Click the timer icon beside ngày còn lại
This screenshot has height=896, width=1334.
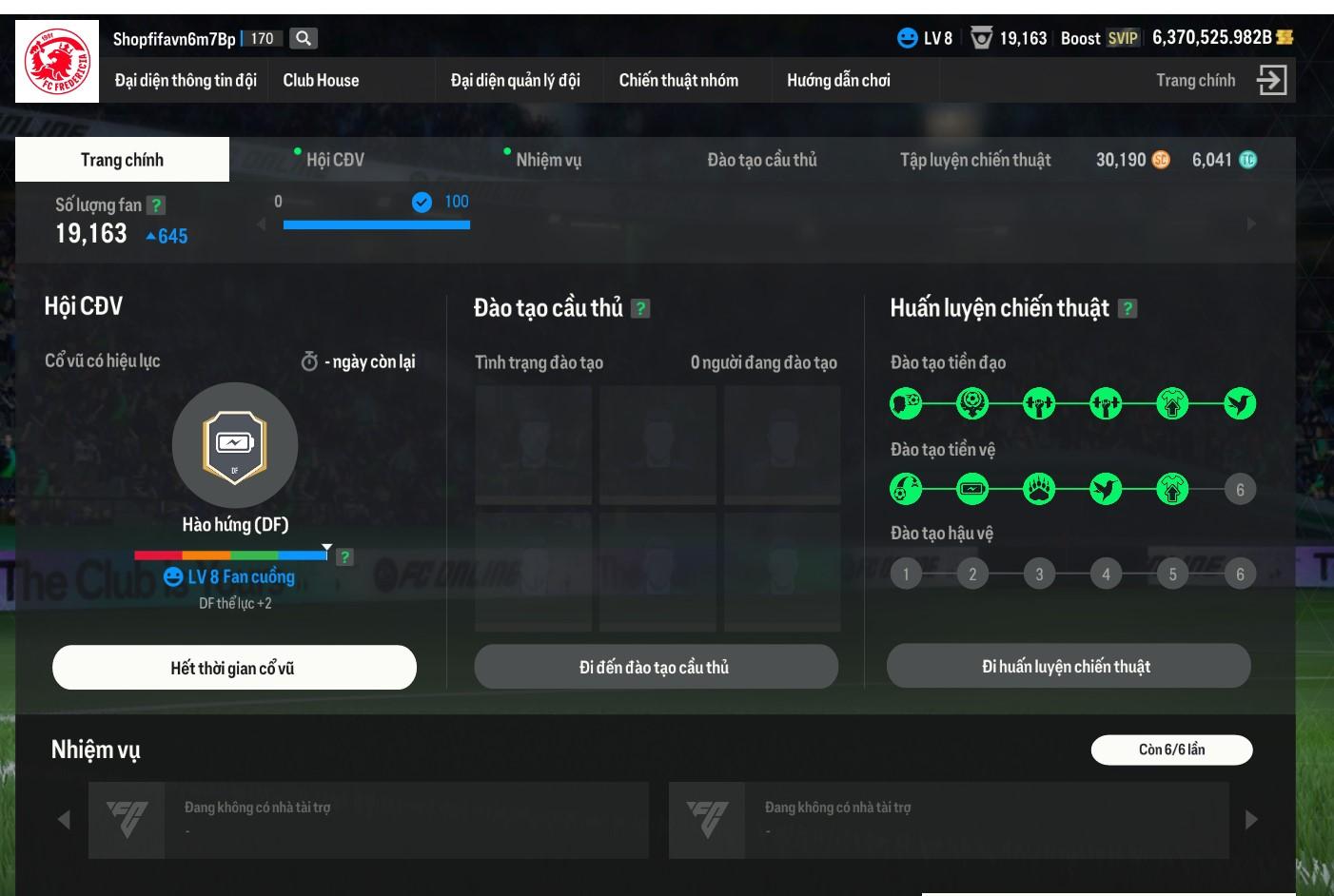pos(309,361)
